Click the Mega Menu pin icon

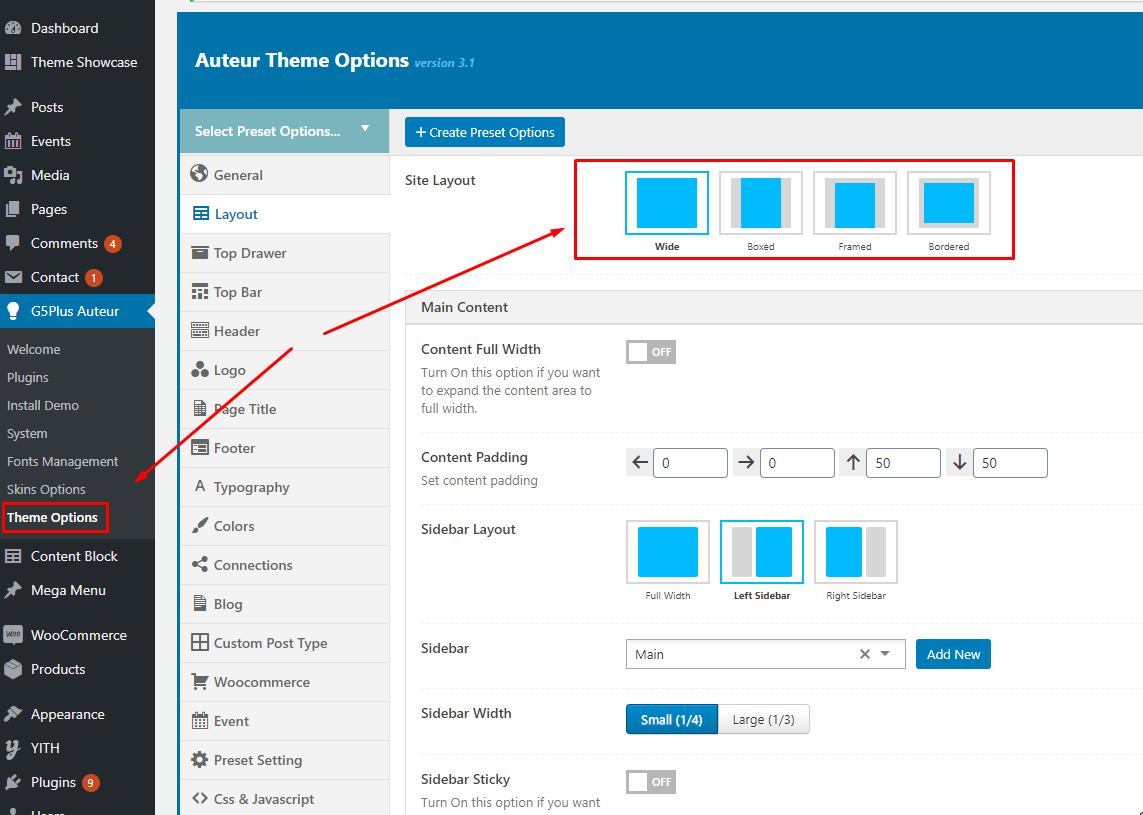pos(12,590)
